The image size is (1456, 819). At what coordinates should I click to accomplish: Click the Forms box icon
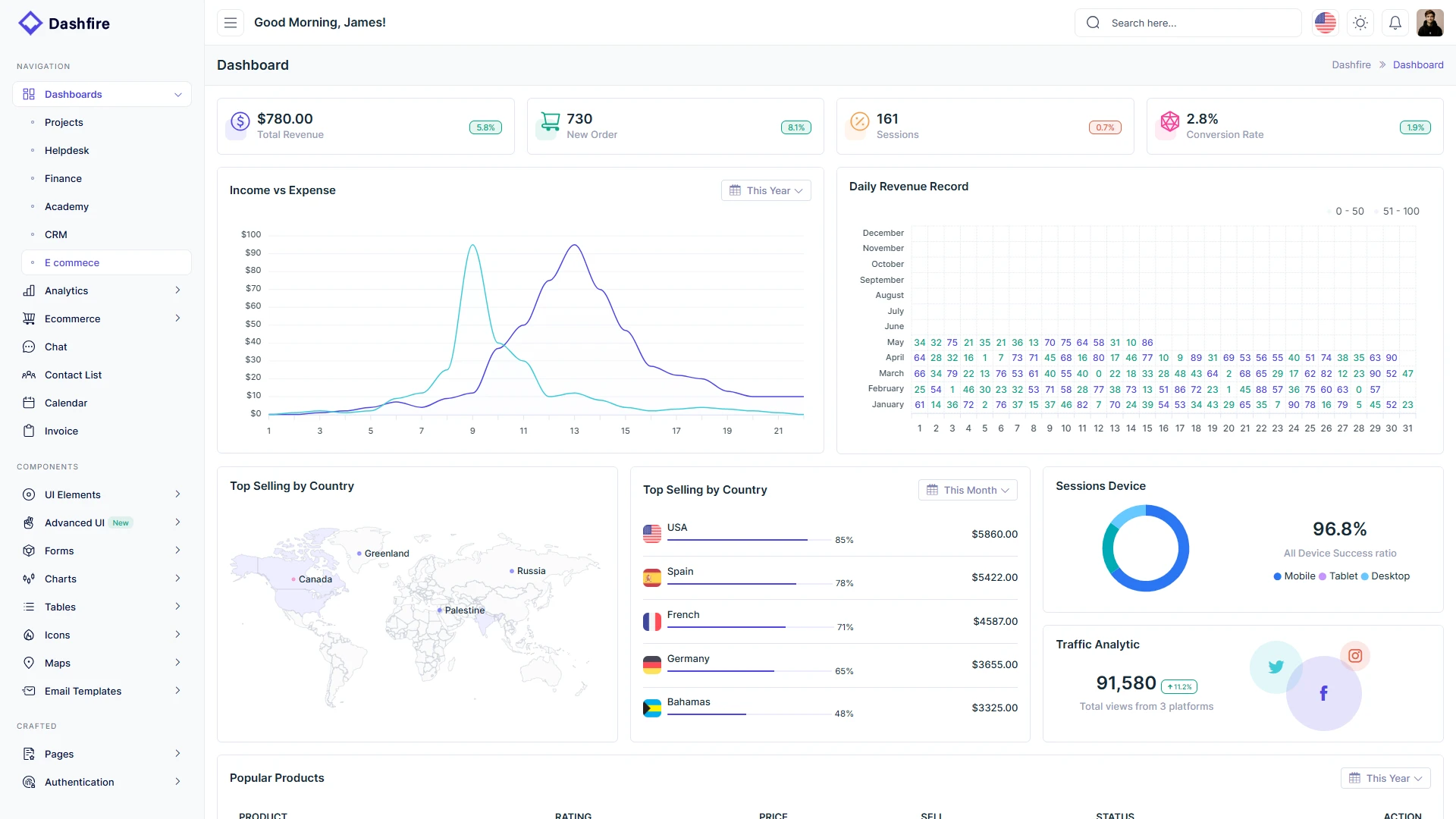29,551
